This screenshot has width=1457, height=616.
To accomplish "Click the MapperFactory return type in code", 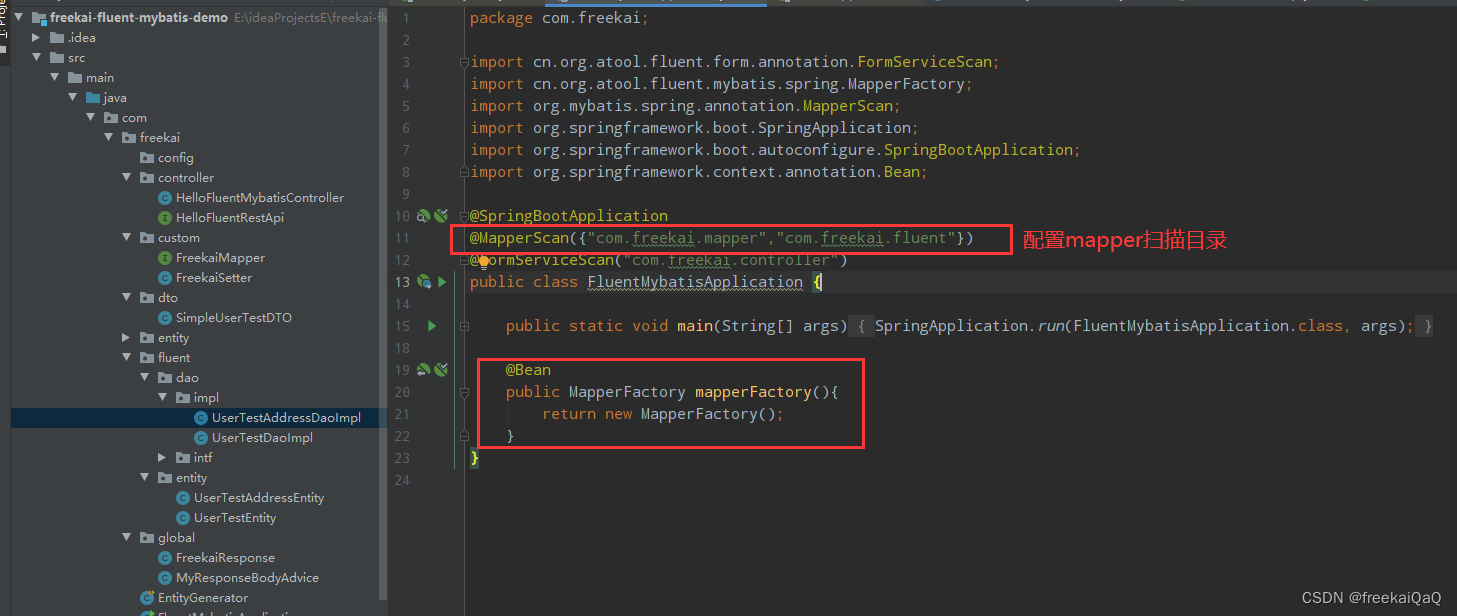I will [x=626, y=392].
